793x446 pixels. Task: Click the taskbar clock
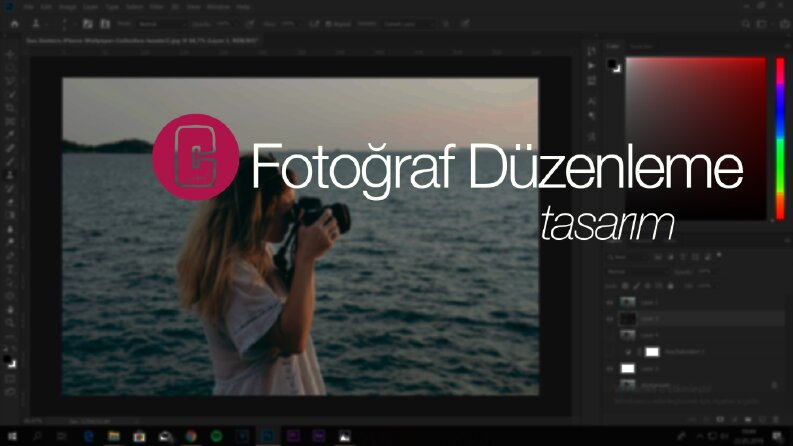click(751, 436)
